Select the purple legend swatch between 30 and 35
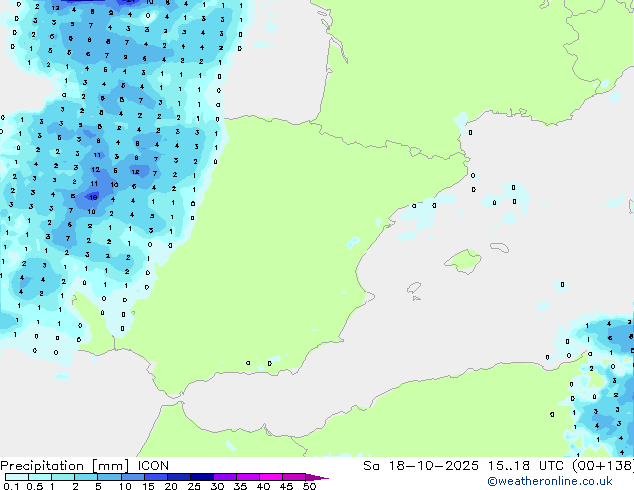 pos(225,477)
